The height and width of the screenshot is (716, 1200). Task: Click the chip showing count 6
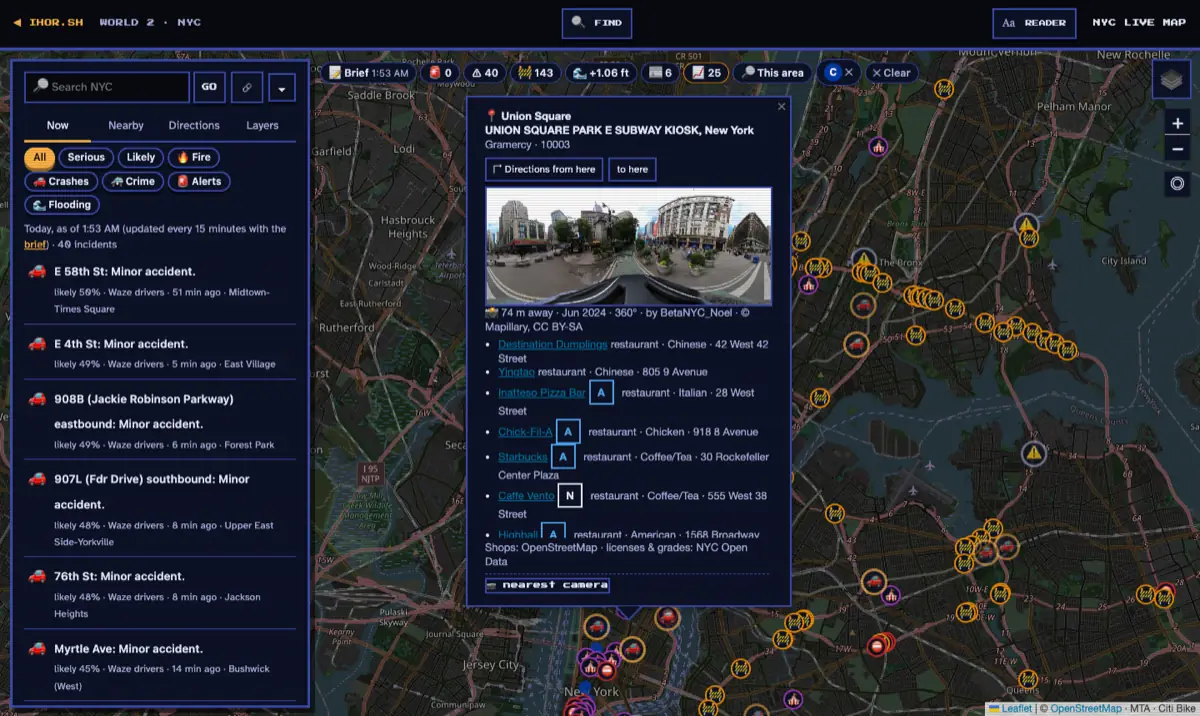coord(660,73)
